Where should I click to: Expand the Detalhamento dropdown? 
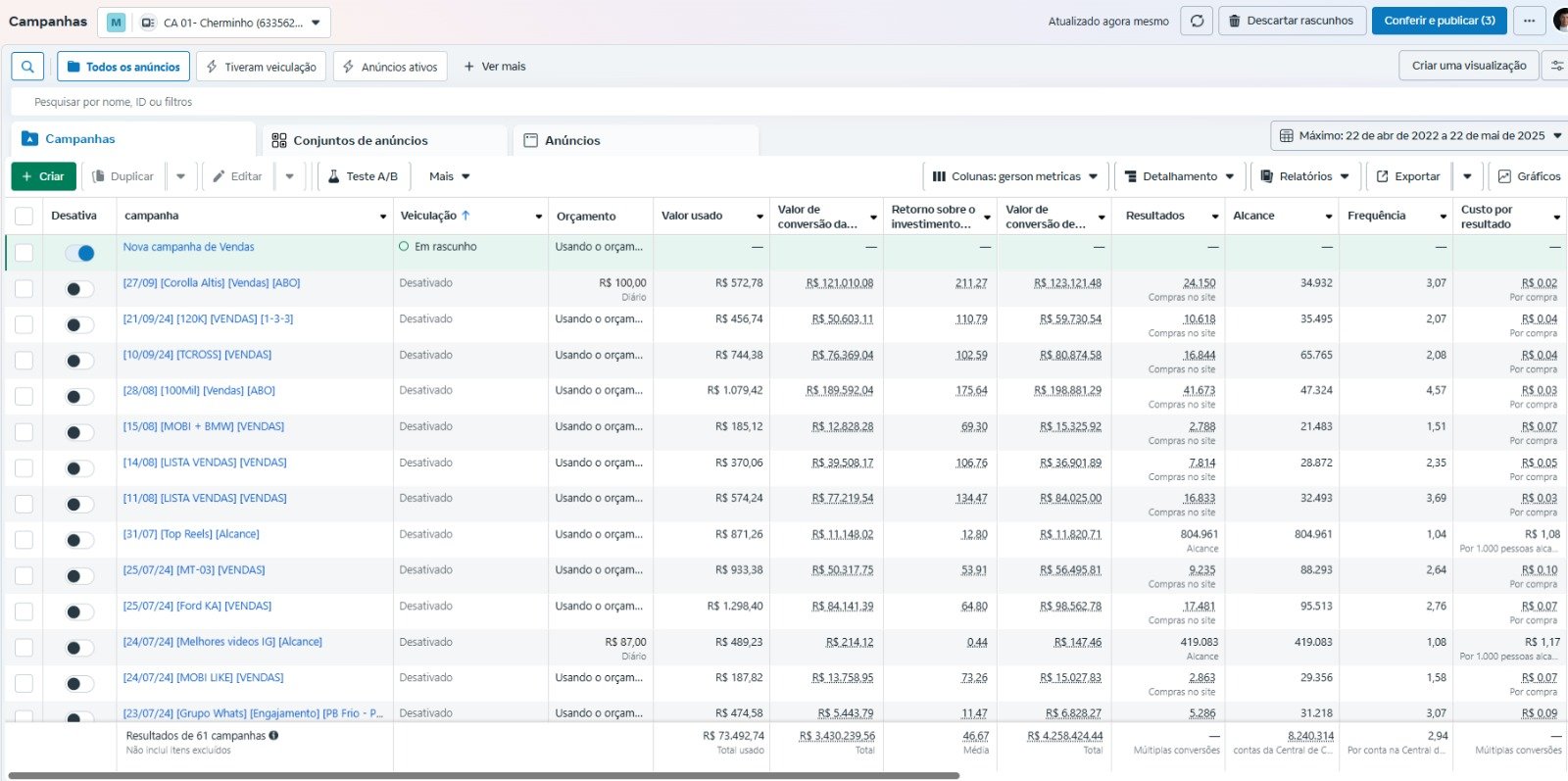[x=1179, y=176]
